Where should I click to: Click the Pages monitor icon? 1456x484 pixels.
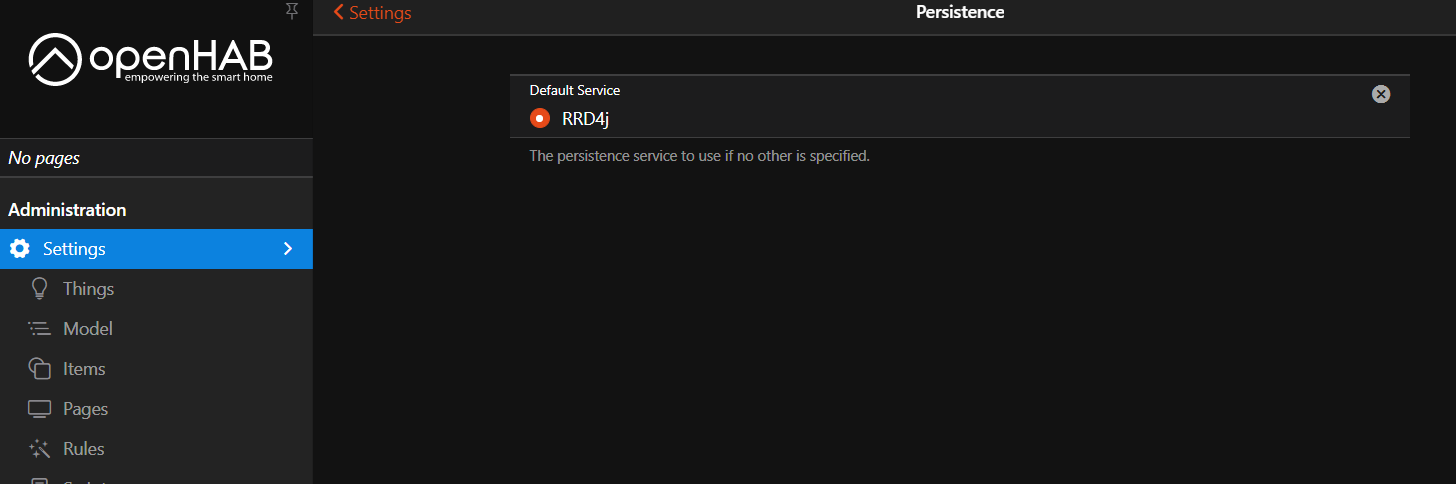(x=40, y=409)
